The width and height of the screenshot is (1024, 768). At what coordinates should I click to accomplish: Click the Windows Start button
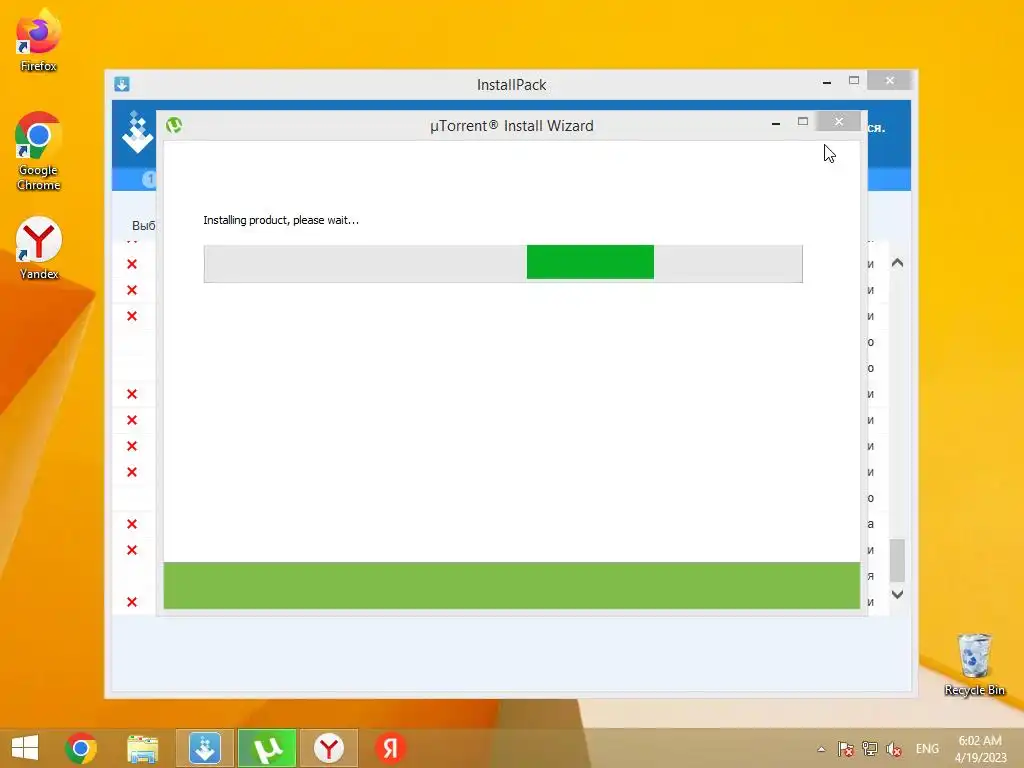pyautogui.click(x=25, y=748)
